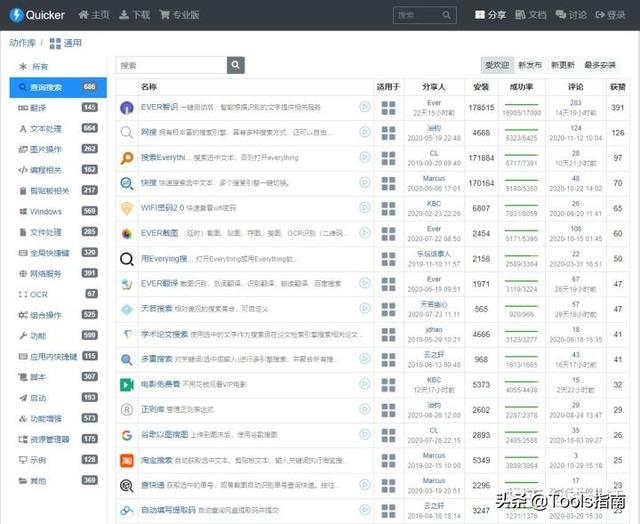640x524 pixels.
Task: Click the 谷歌以图搜图 Google G icon
Action: click(127, 435)
